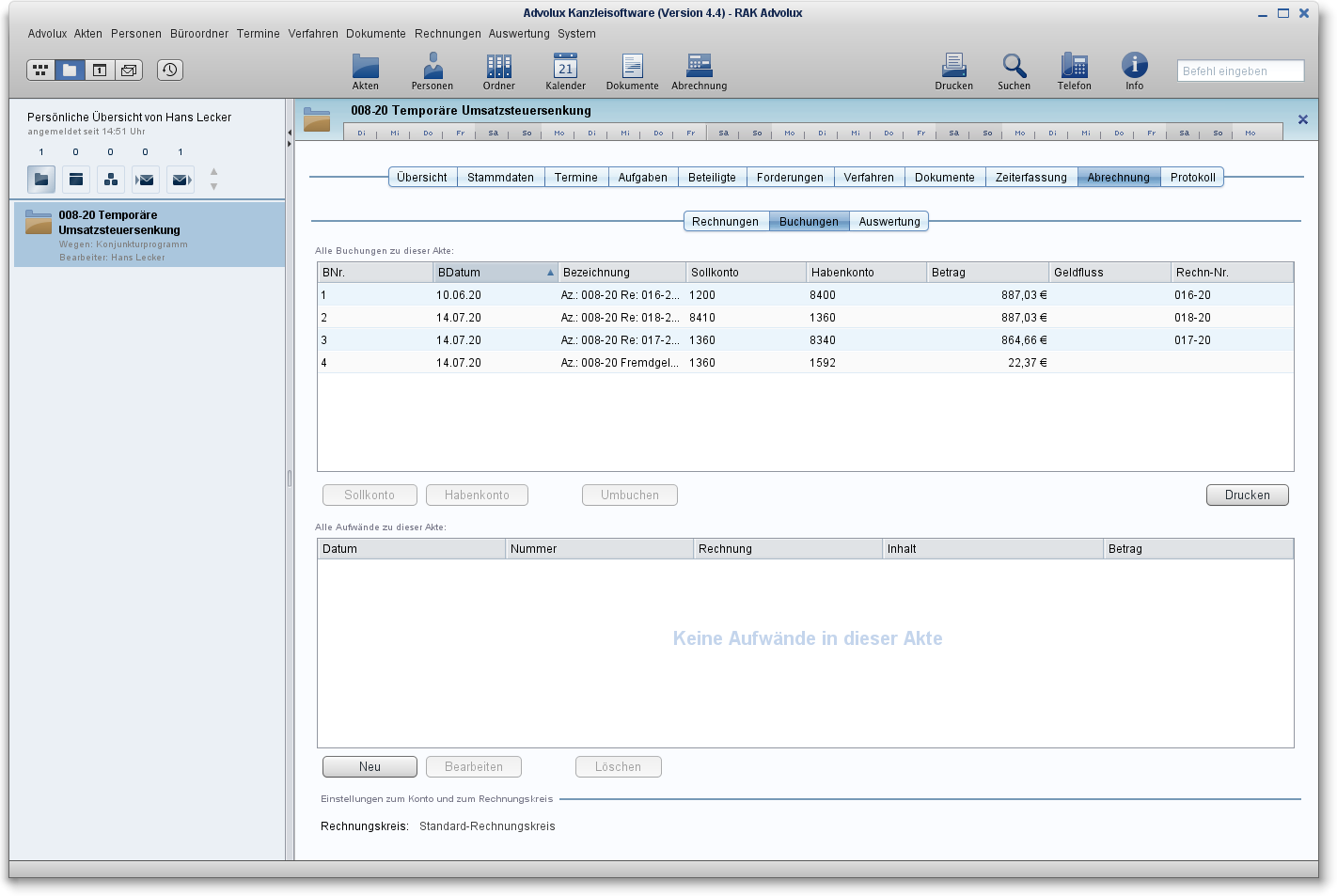Screen dimensions: 1337x896
Task: Collapse the left sidebar splitter arrow
Action: 290,133
